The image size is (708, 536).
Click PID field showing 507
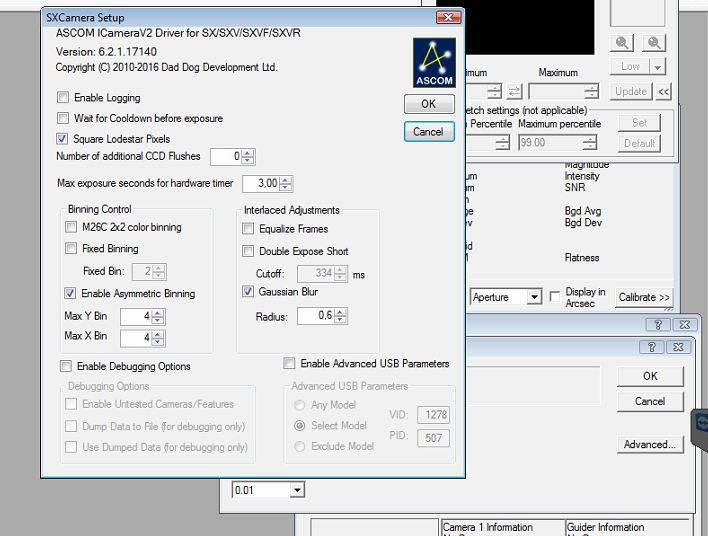click(433, 438)
